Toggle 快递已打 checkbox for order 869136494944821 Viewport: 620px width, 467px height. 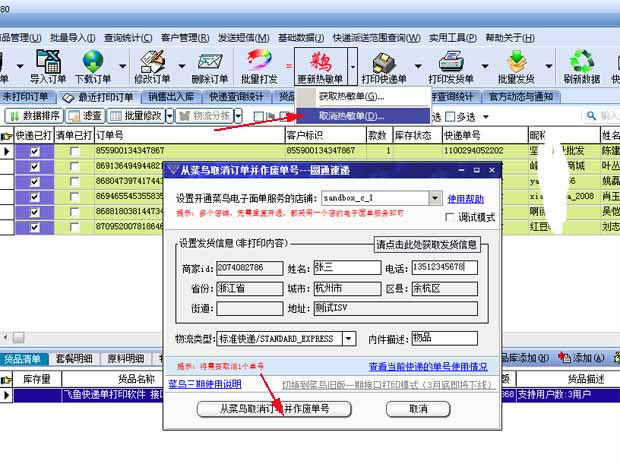[34, 166]
